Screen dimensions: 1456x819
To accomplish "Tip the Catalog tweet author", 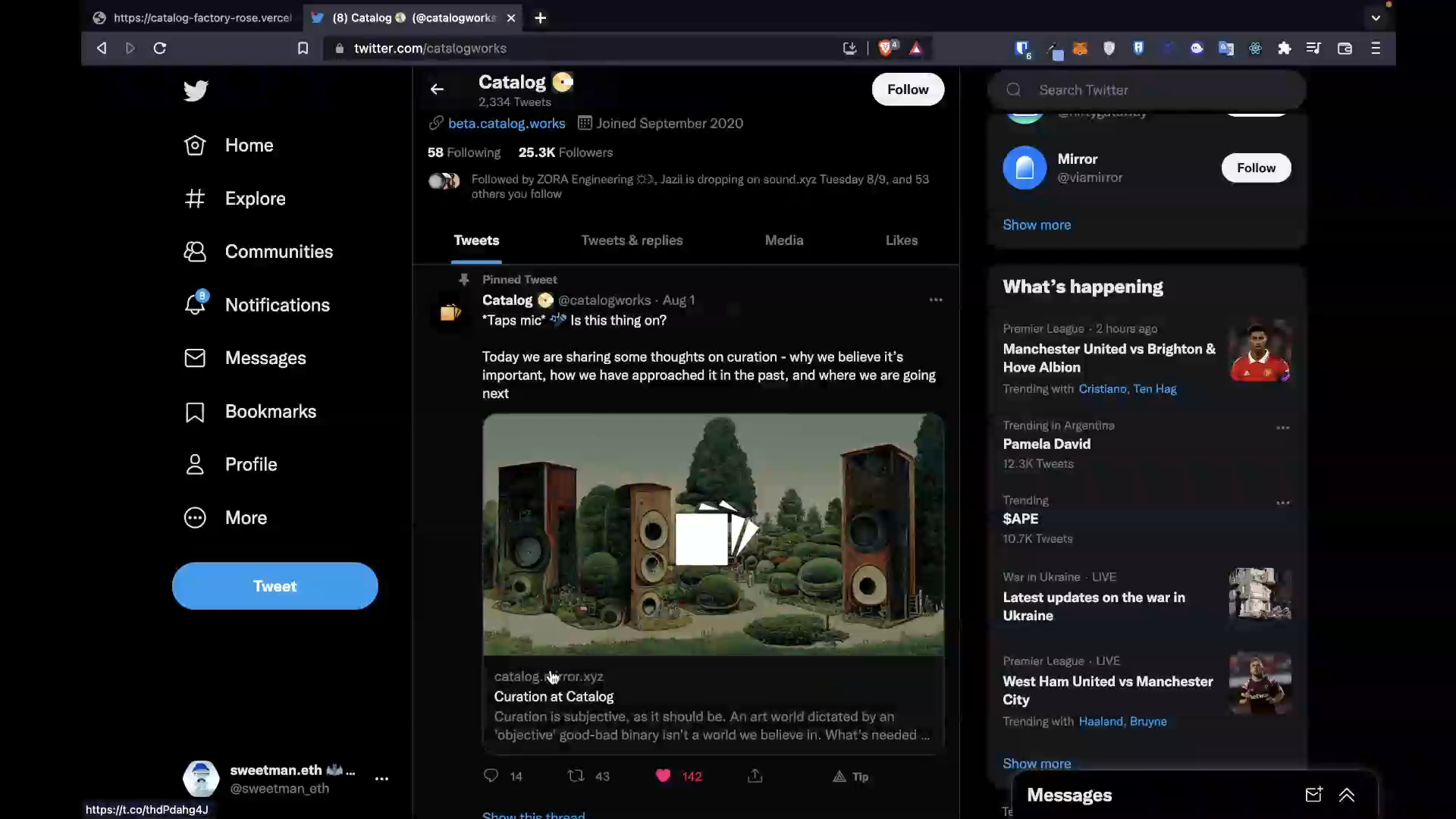I will coord(850,777).
